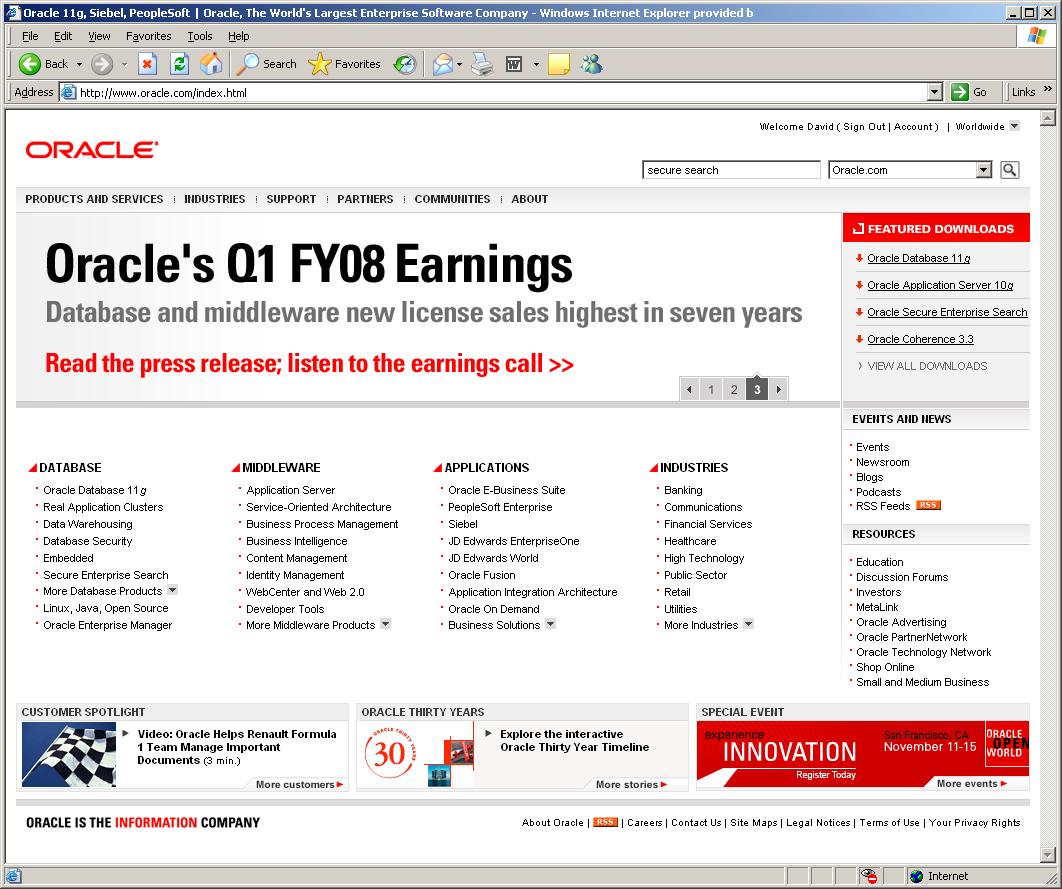Open the Communities navigation tab
1062x889 pixels.
pyautogui.click(x=452, y=199)
